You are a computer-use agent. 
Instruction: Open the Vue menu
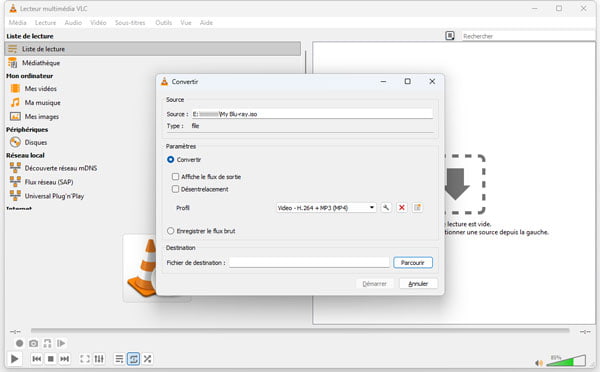click(x=186, y=23)
